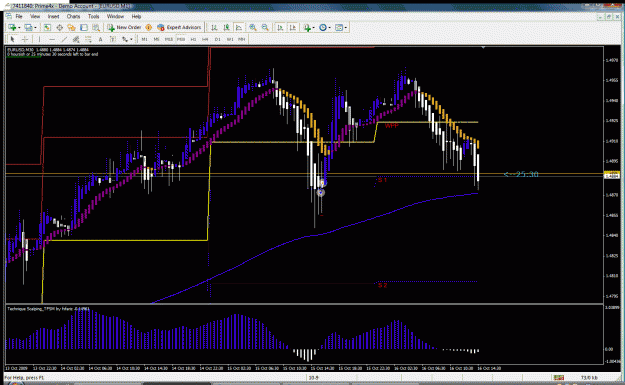This screenshot has width=625, height=385.
Task: Click the new chart icon
Action: (12, 27)
